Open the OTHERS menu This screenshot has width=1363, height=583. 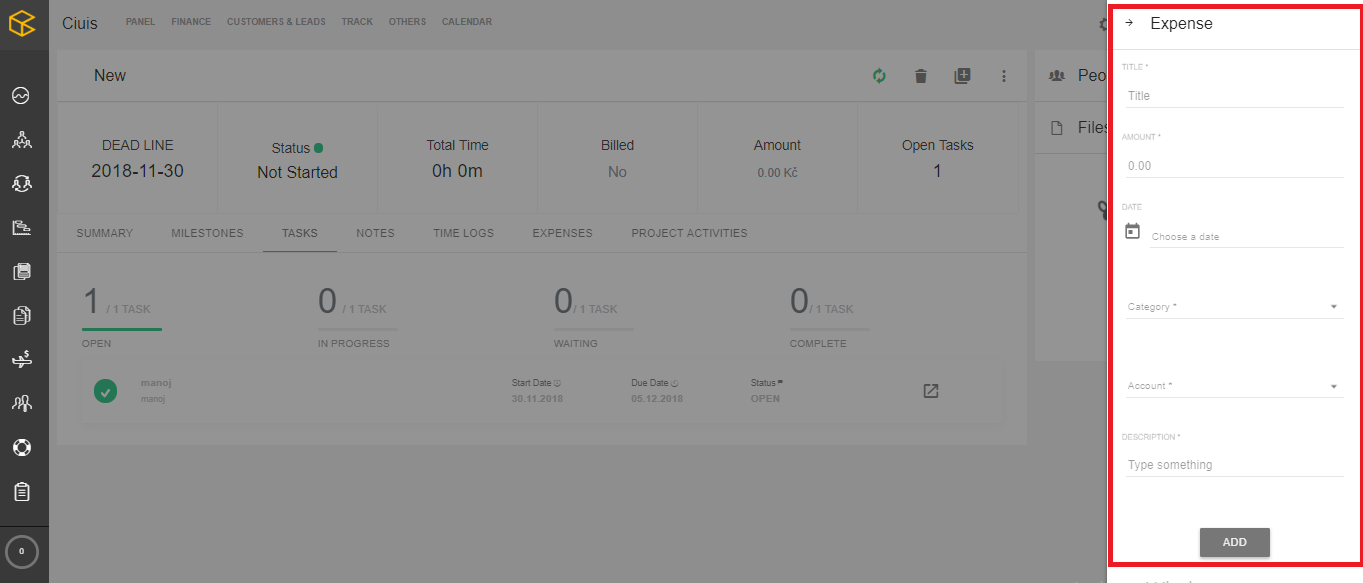pos(407,22)
